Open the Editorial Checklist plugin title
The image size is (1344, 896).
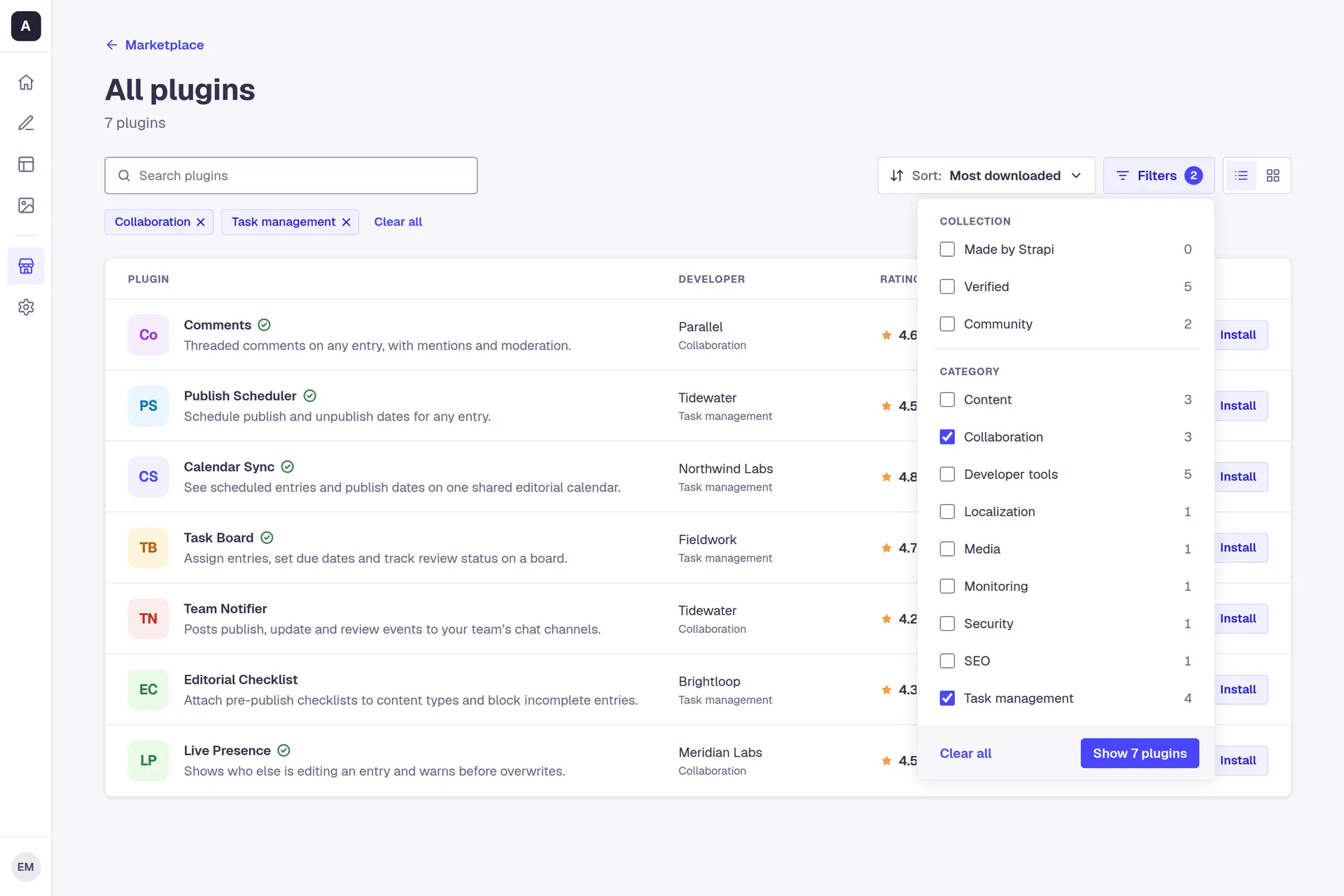241,680
